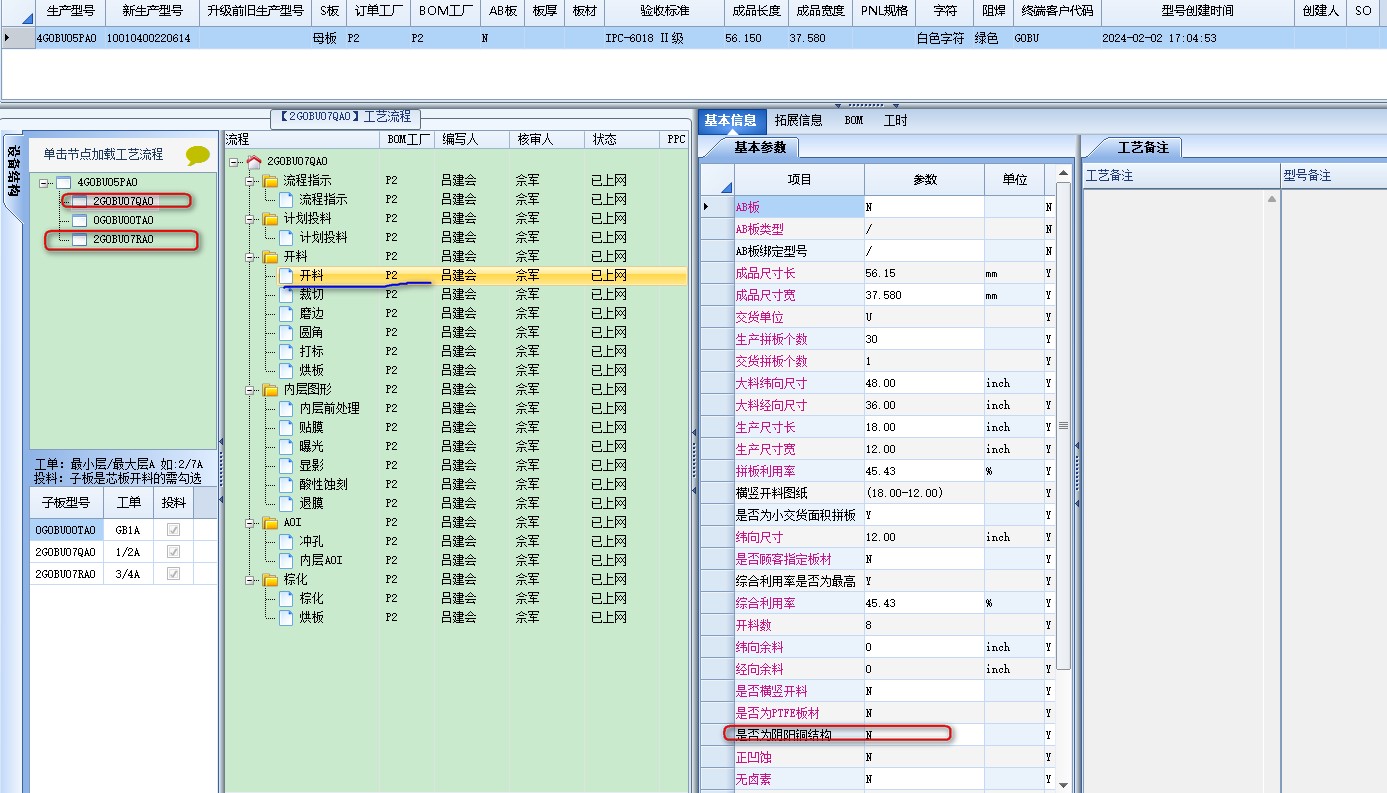Click the 验收标准 column header

(x=664, y=11)
